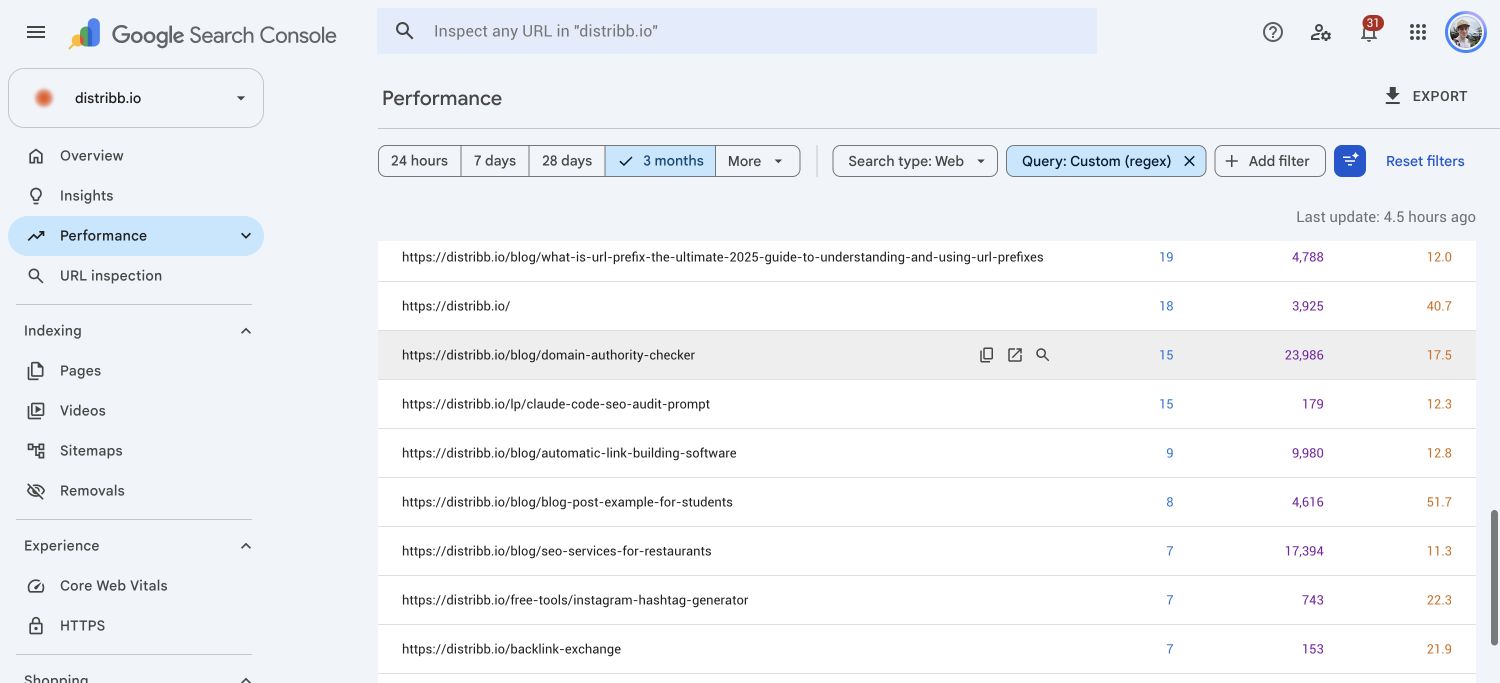Select the 7 days date range
1500x683 pixels.
[x=495, y=161]
